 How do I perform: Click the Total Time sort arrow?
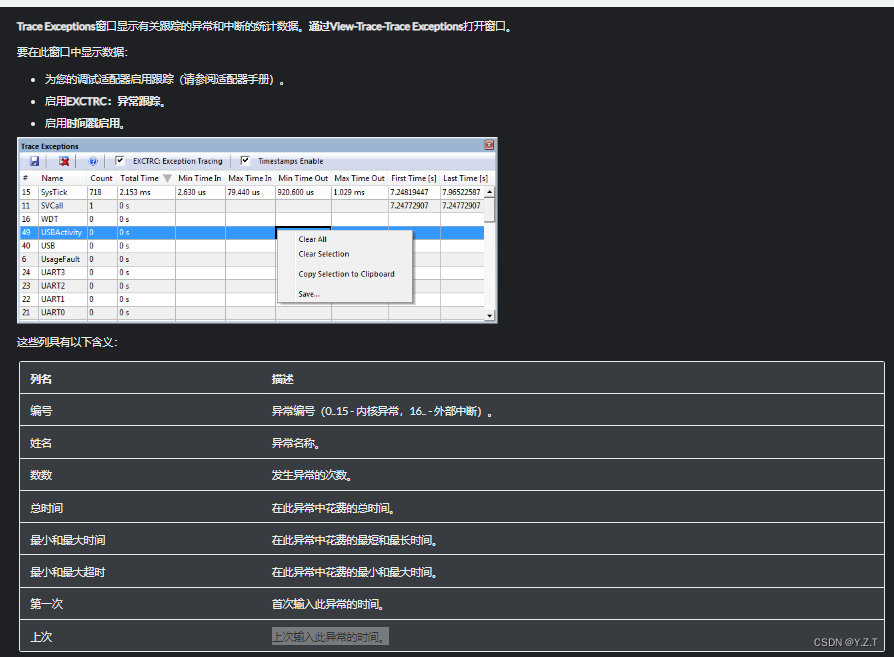point(166,179)
